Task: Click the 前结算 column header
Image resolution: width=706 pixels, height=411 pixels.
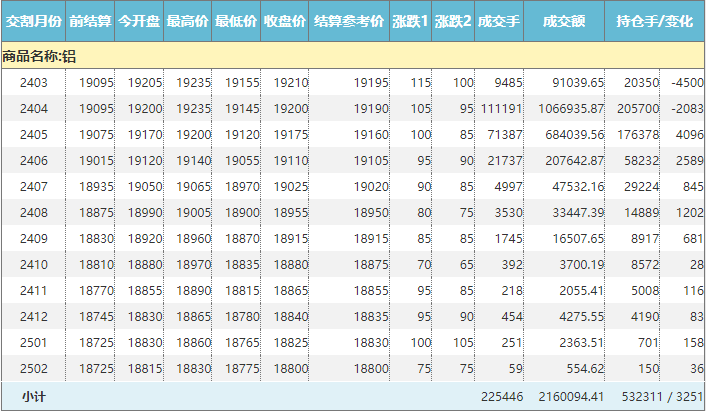Action: pyautogui.click(x=90, y=21)
